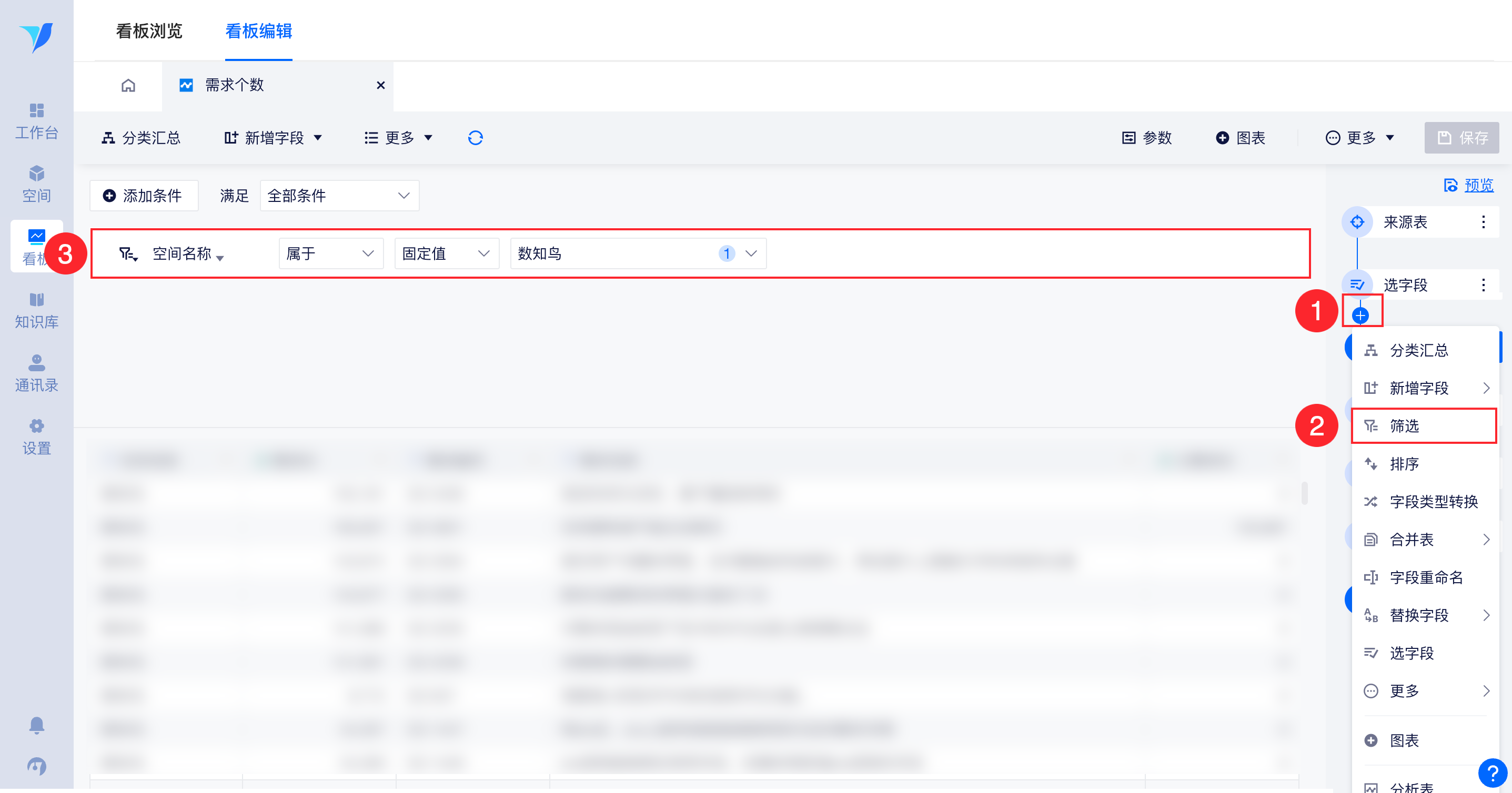Expand the 全部条件 dropdown
This screenshot has height=793, width=1512.
(x=339, y=195)
